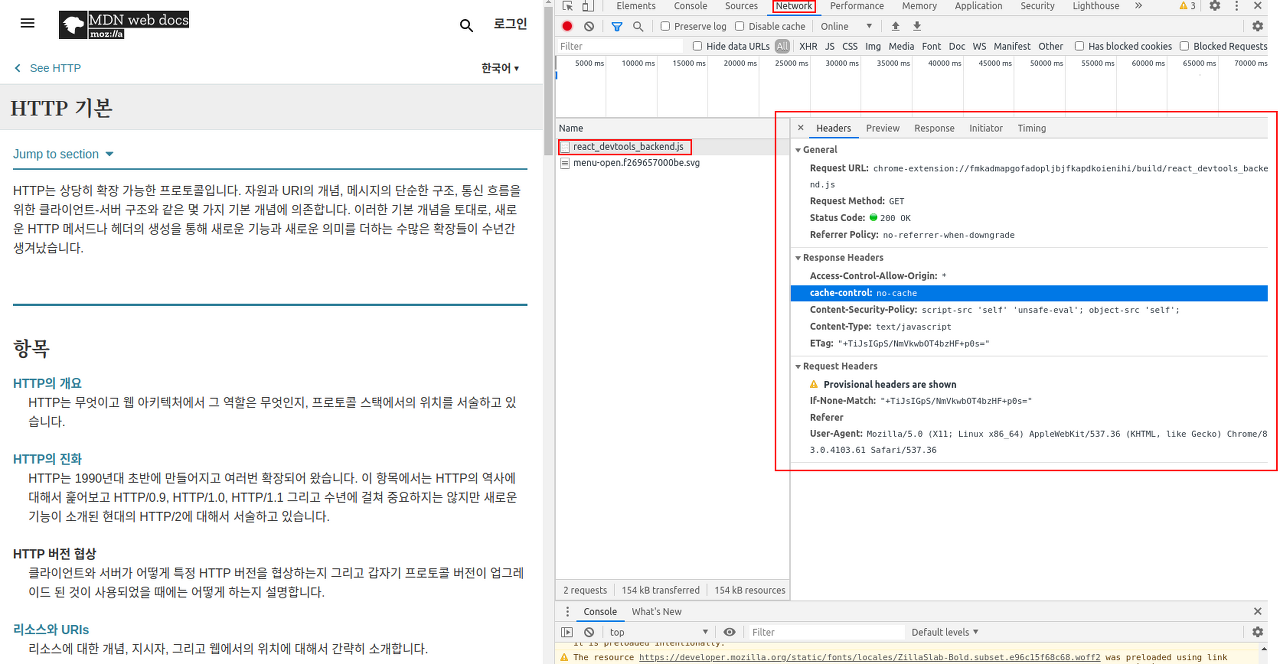Toggle the device toolbar icon
1280x664 pixels.
coord(588,6)
